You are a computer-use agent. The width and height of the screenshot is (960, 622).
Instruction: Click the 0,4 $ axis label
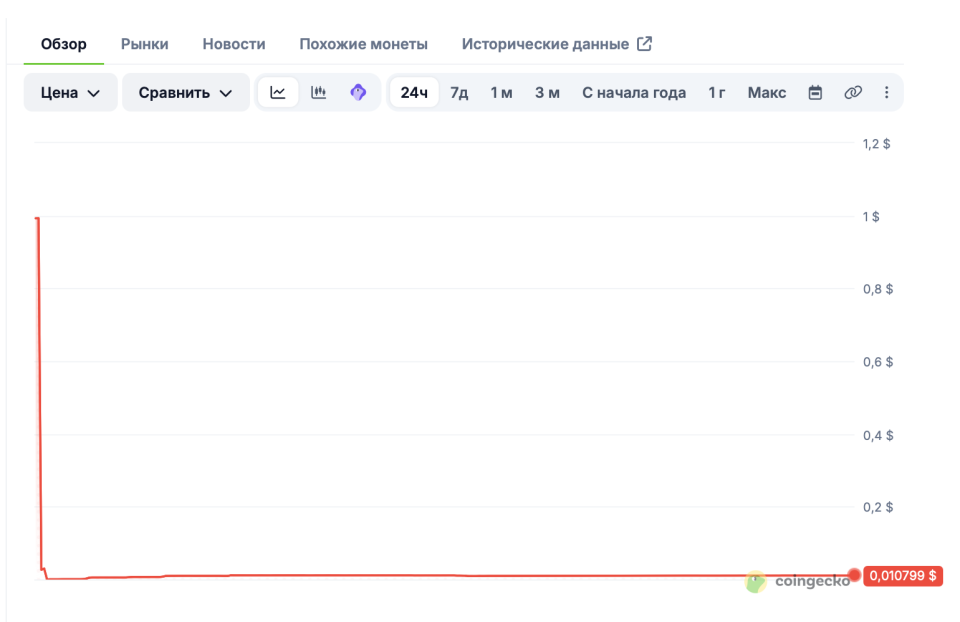[878, 435]
